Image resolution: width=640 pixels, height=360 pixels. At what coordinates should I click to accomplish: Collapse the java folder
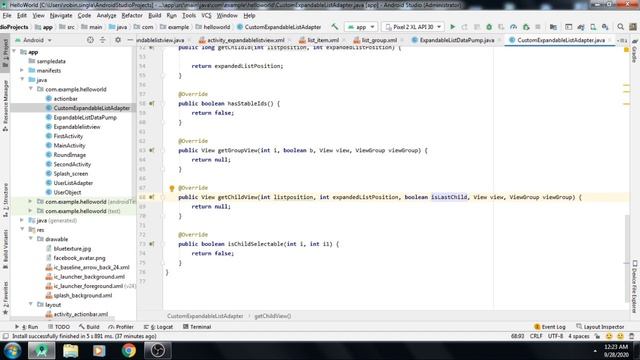pos(22,80)
